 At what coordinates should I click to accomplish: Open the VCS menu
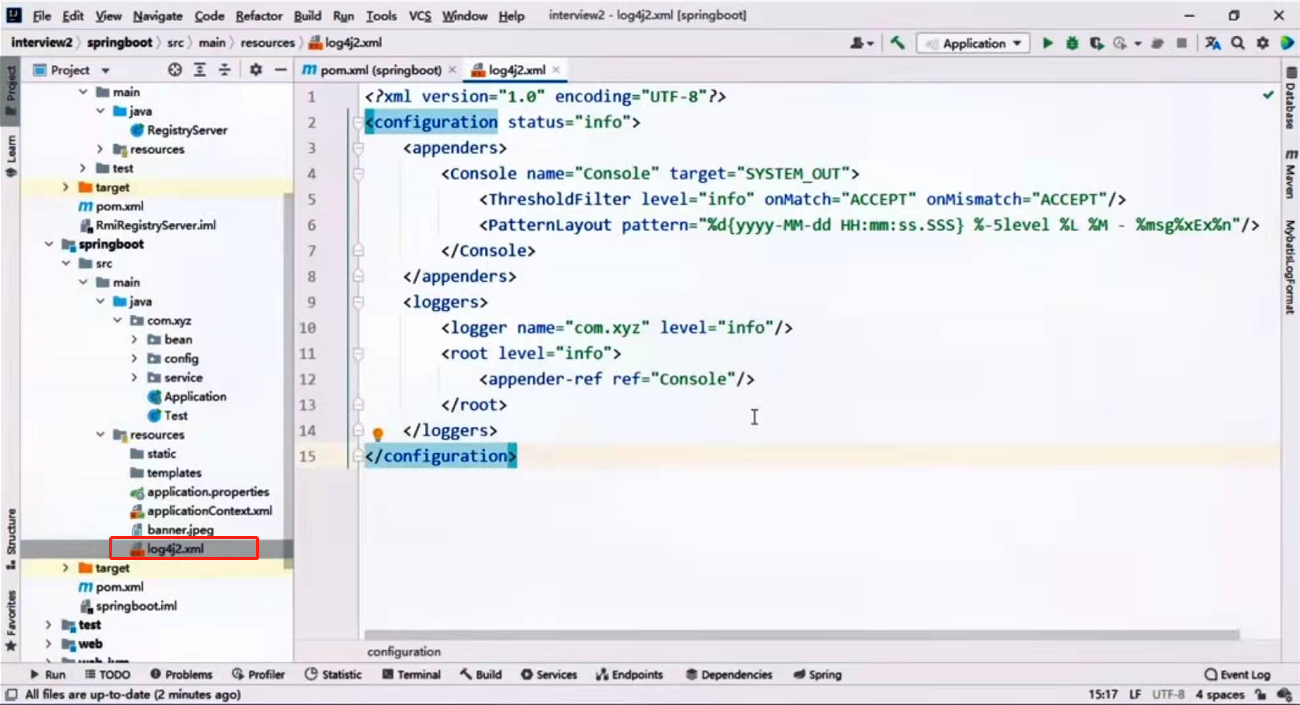point(420,16)
